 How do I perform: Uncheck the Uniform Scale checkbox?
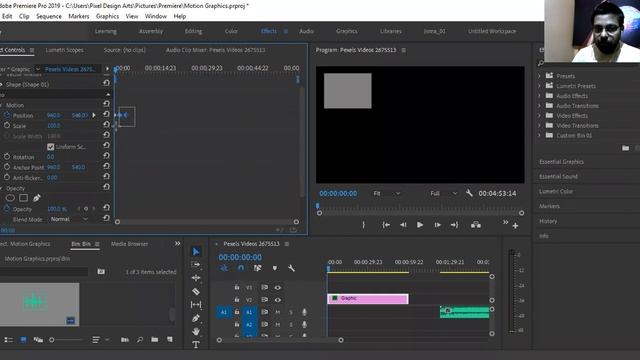coord(51,147)
